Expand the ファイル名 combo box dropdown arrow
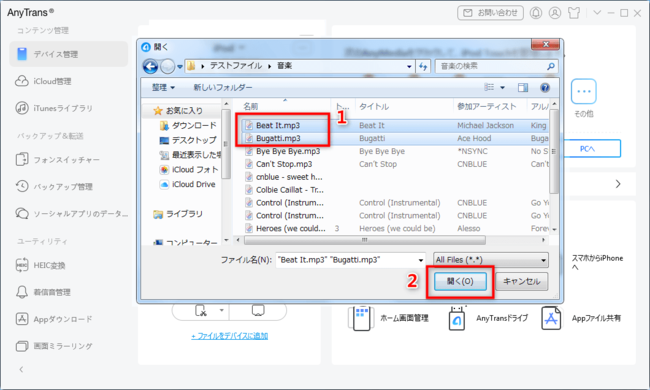650x390 pixels. tap(420, 260)
